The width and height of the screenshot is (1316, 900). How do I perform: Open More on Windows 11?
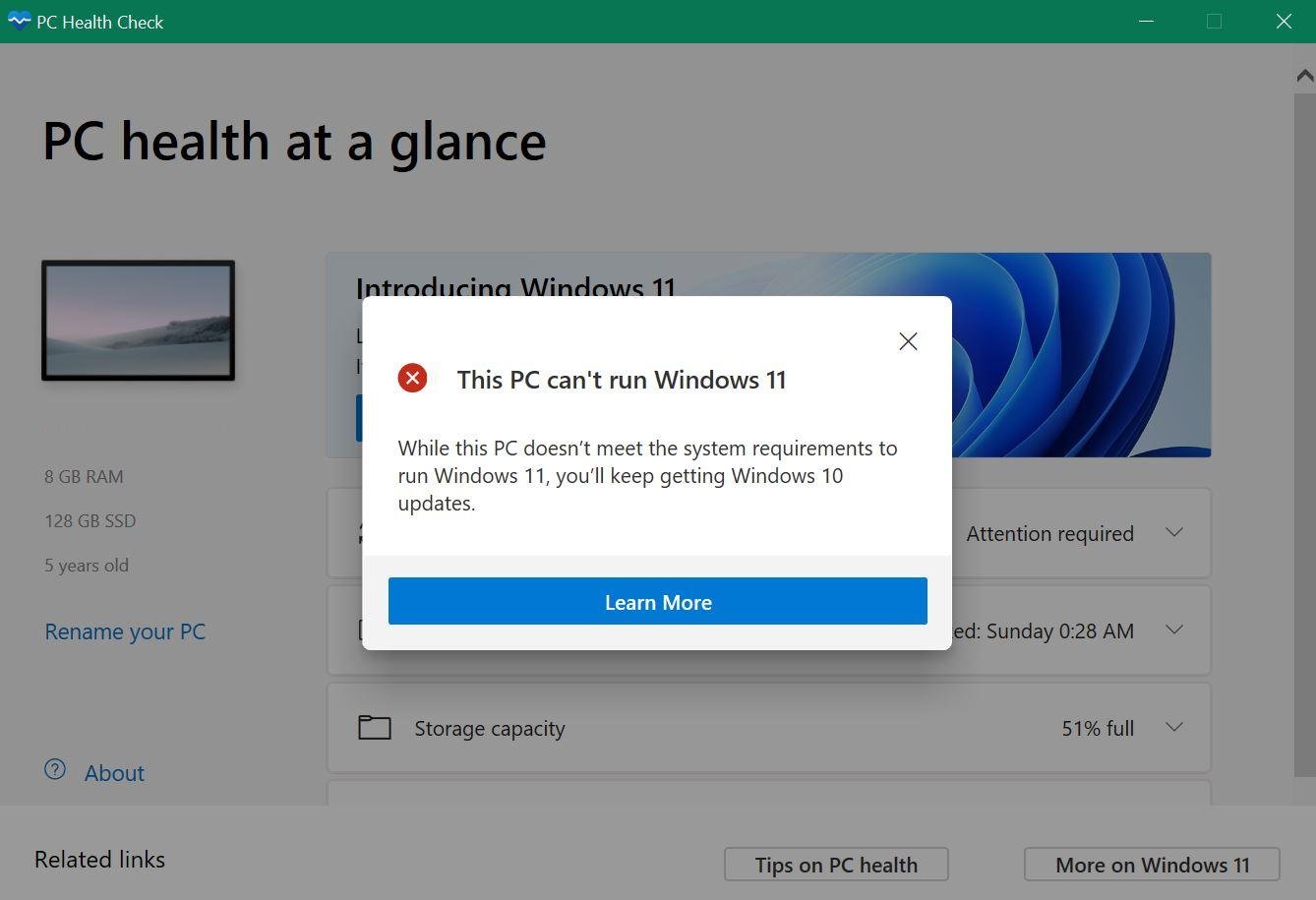point(1152,865)
